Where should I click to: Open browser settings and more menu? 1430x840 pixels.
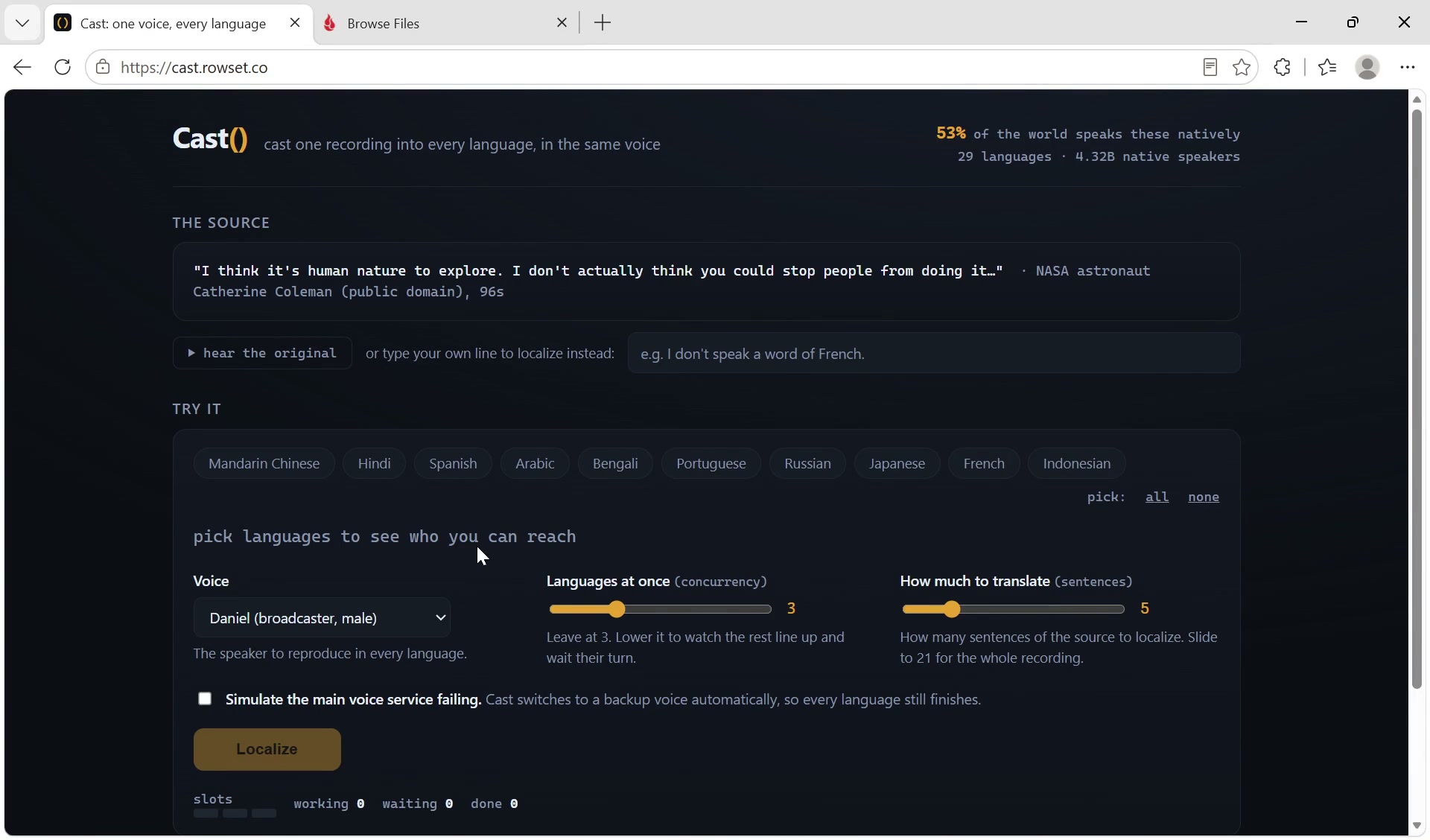[x=1408, y=68]
